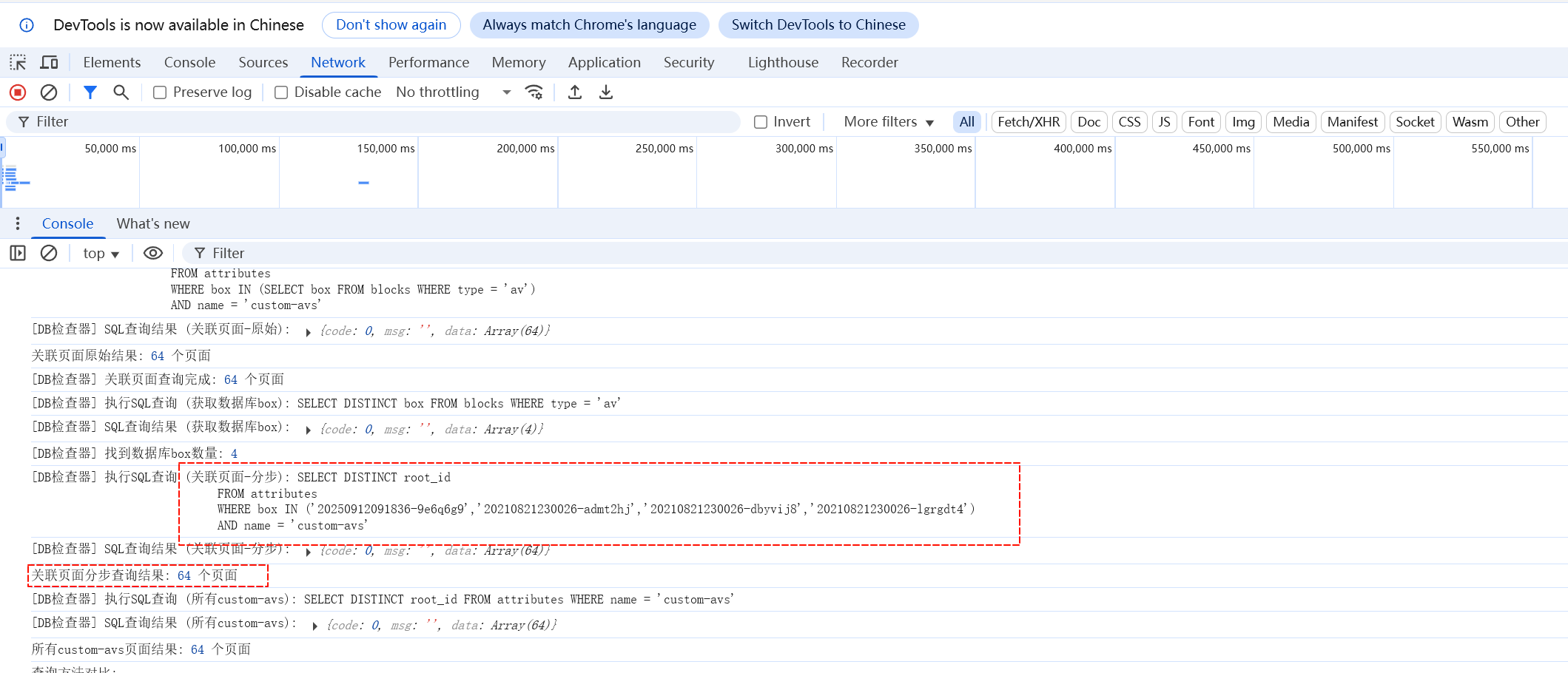Open network conditions wifi icon
Viewport: 1568px width, 673px height.
(x=534, y=92)
